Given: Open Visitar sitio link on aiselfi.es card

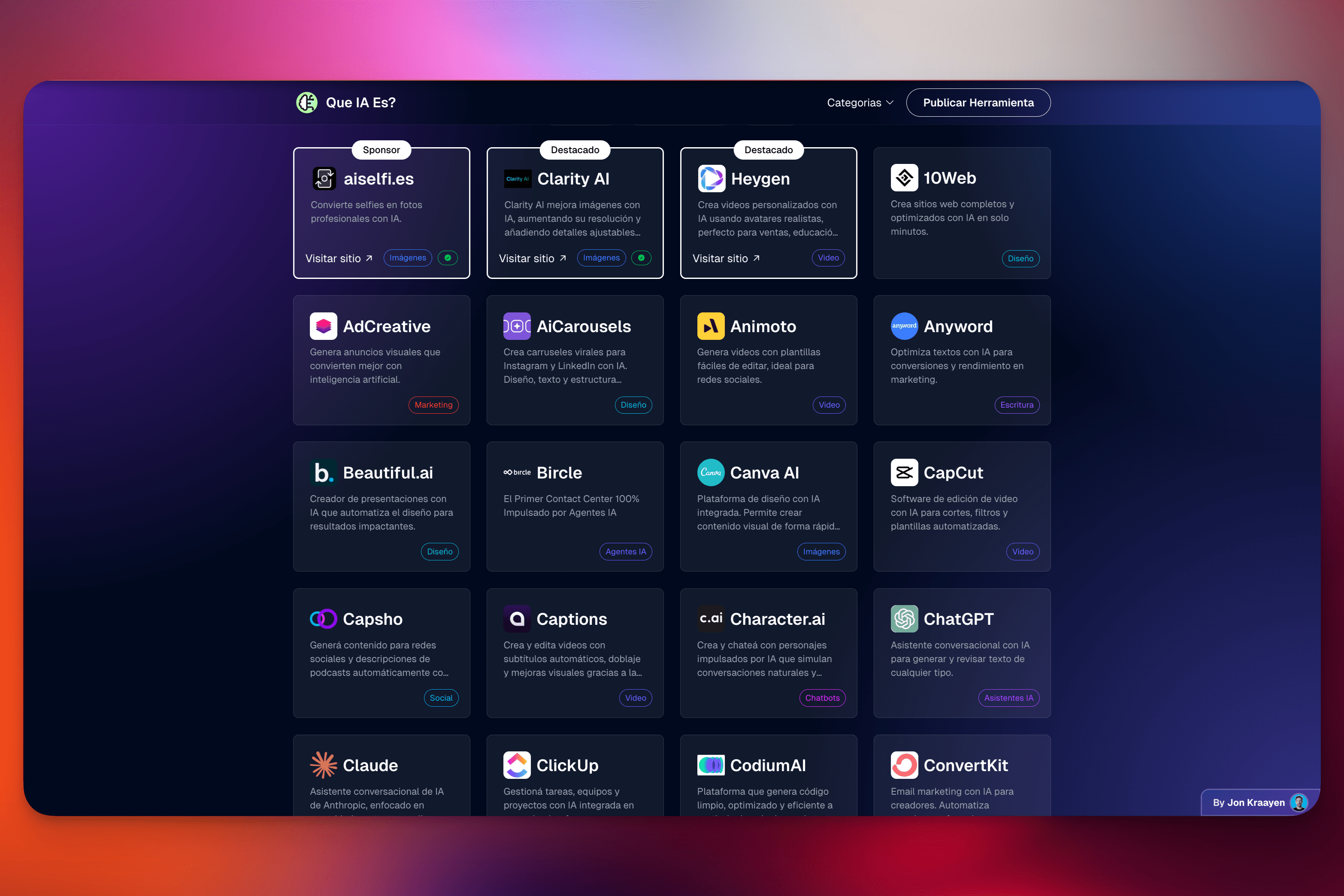Looking at the screenshot, I should (338, 258).
